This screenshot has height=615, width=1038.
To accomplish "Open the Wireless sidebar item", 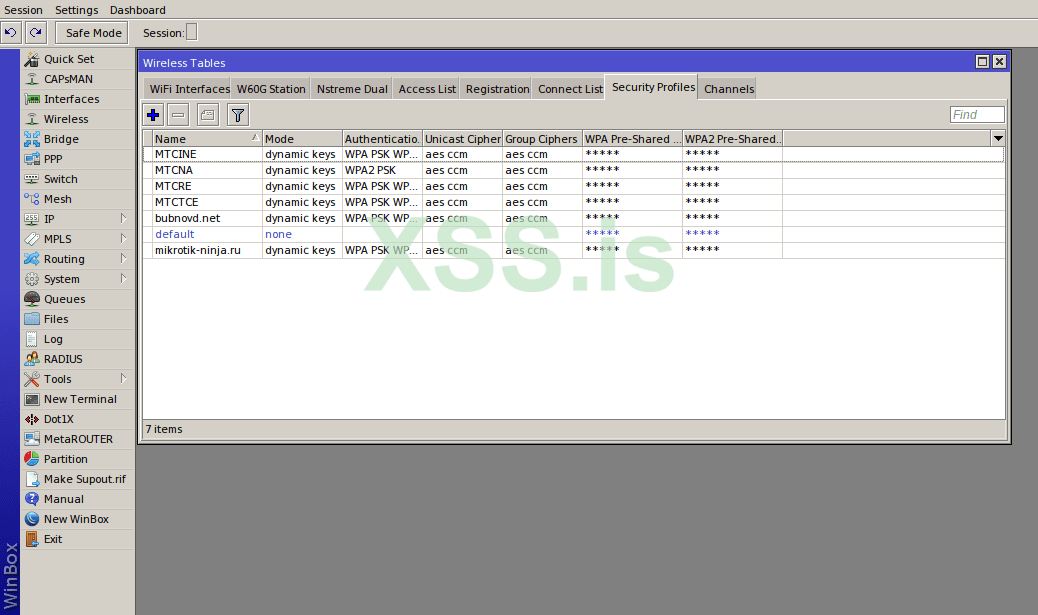I will tap(77, 119).
